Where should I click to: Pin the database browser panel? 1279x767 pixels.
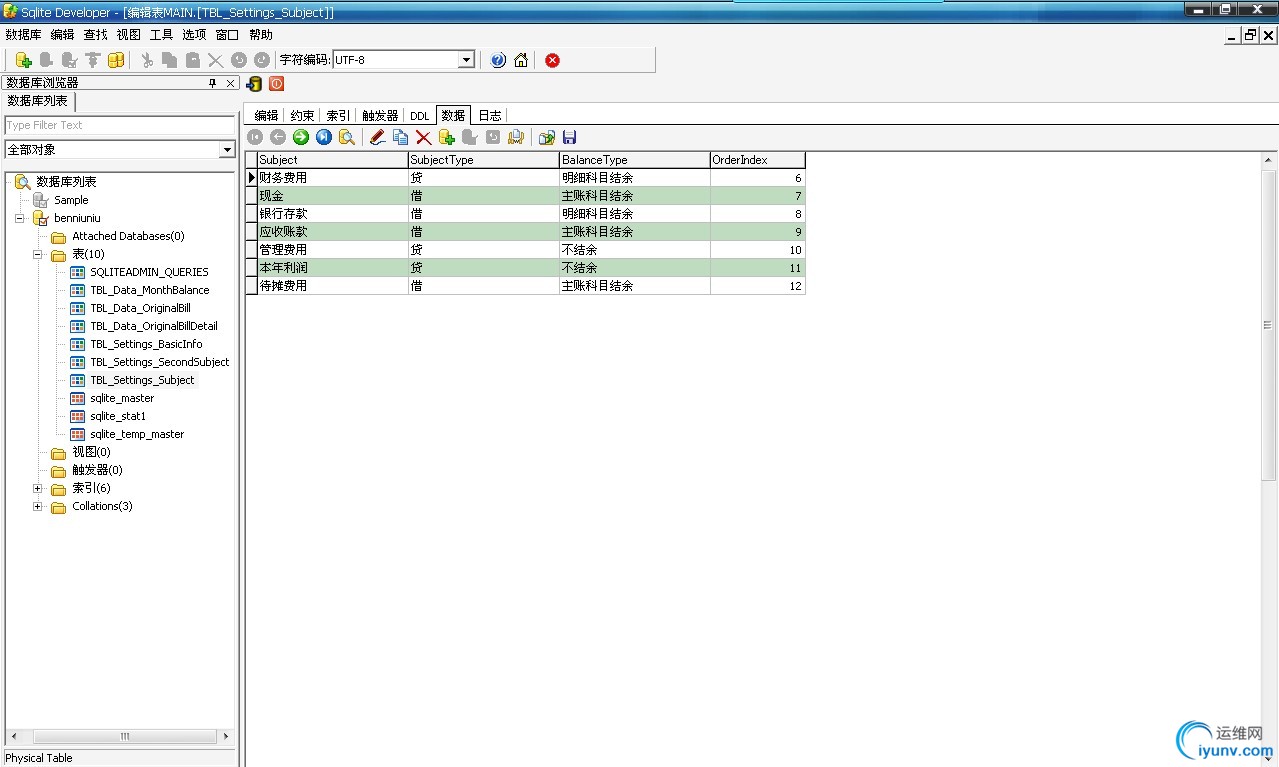[x=212, y=83]
